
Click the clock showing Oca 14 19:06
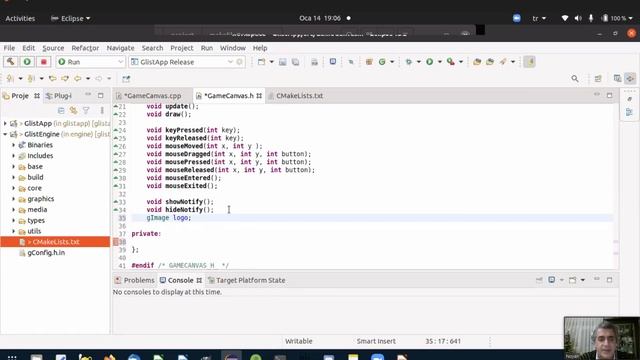(x=320, y=18)
